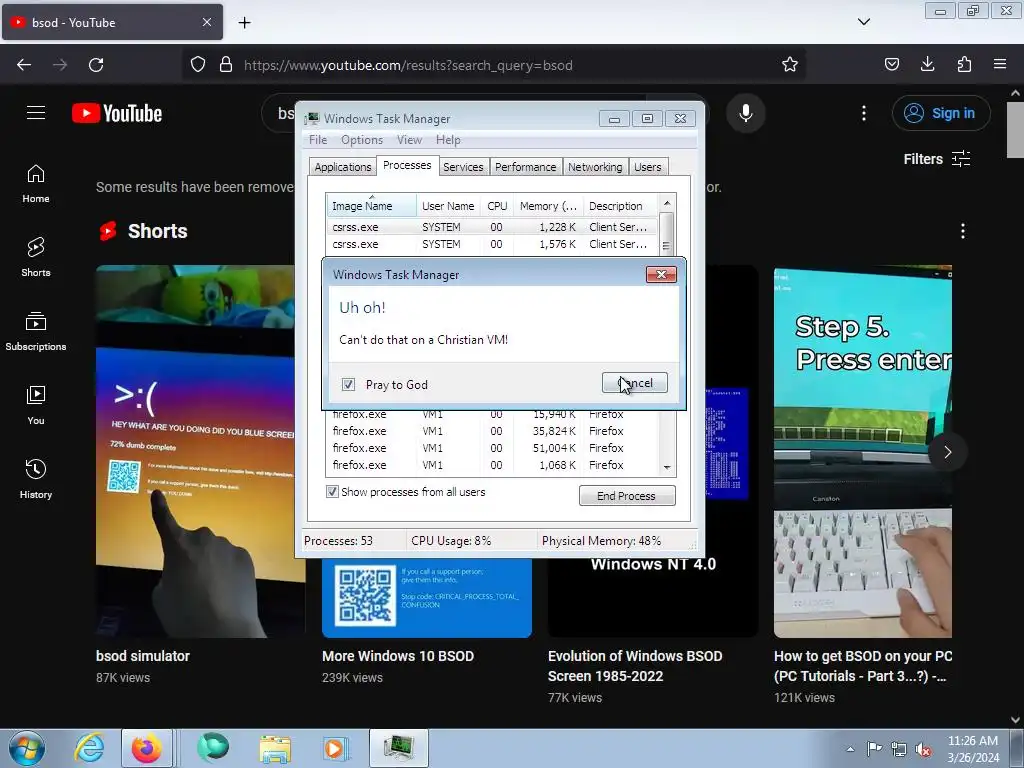Go back with the Firefox back arrow
The width and height of the screenshot is (1024, 768).
tap(24, 65)
